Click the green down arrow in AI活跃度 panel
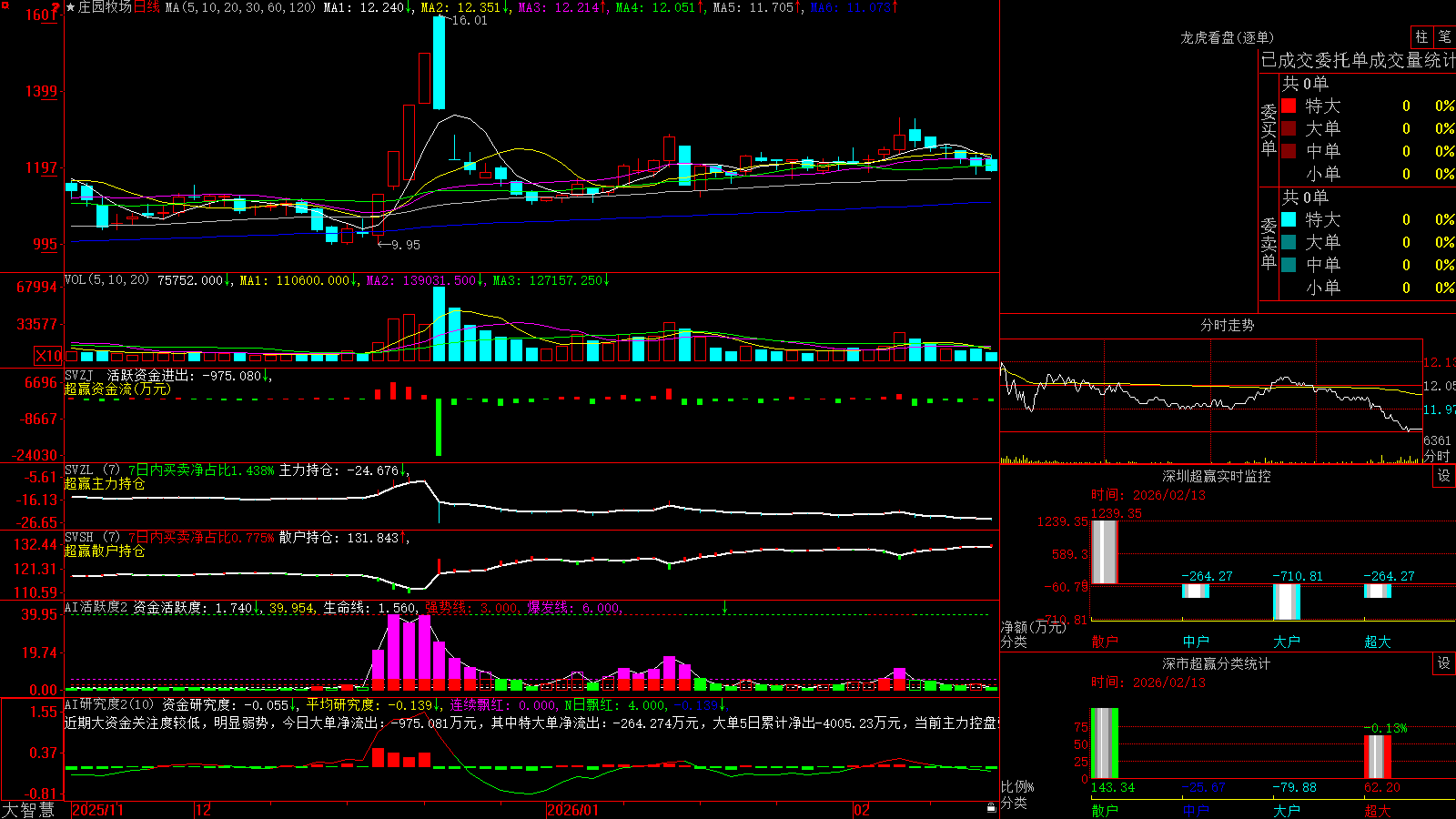1456x819 pixels. (724, 607)
